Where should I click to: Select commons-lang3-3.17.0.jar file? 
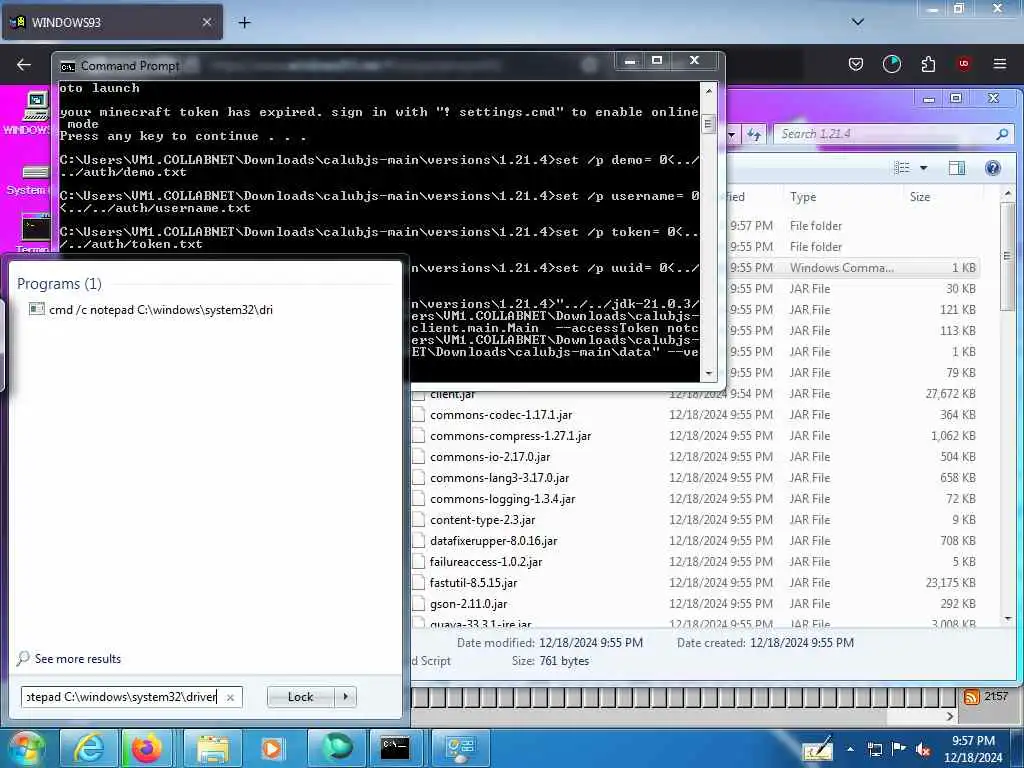[x=499, y=477]
